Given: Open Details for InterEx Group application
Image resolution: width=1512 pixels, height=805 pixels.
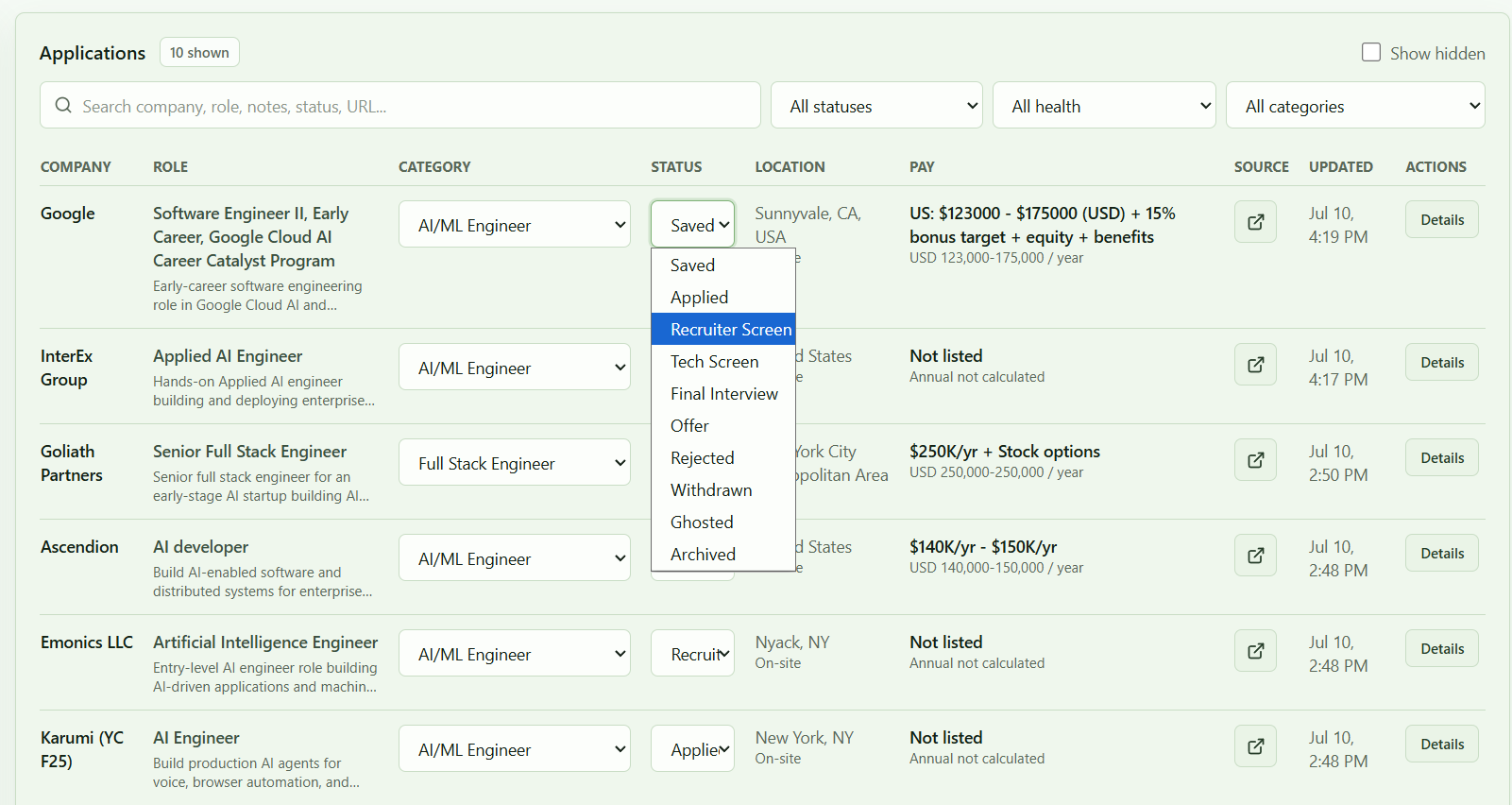Looking at the screenshot, I should coord(1441,362).
